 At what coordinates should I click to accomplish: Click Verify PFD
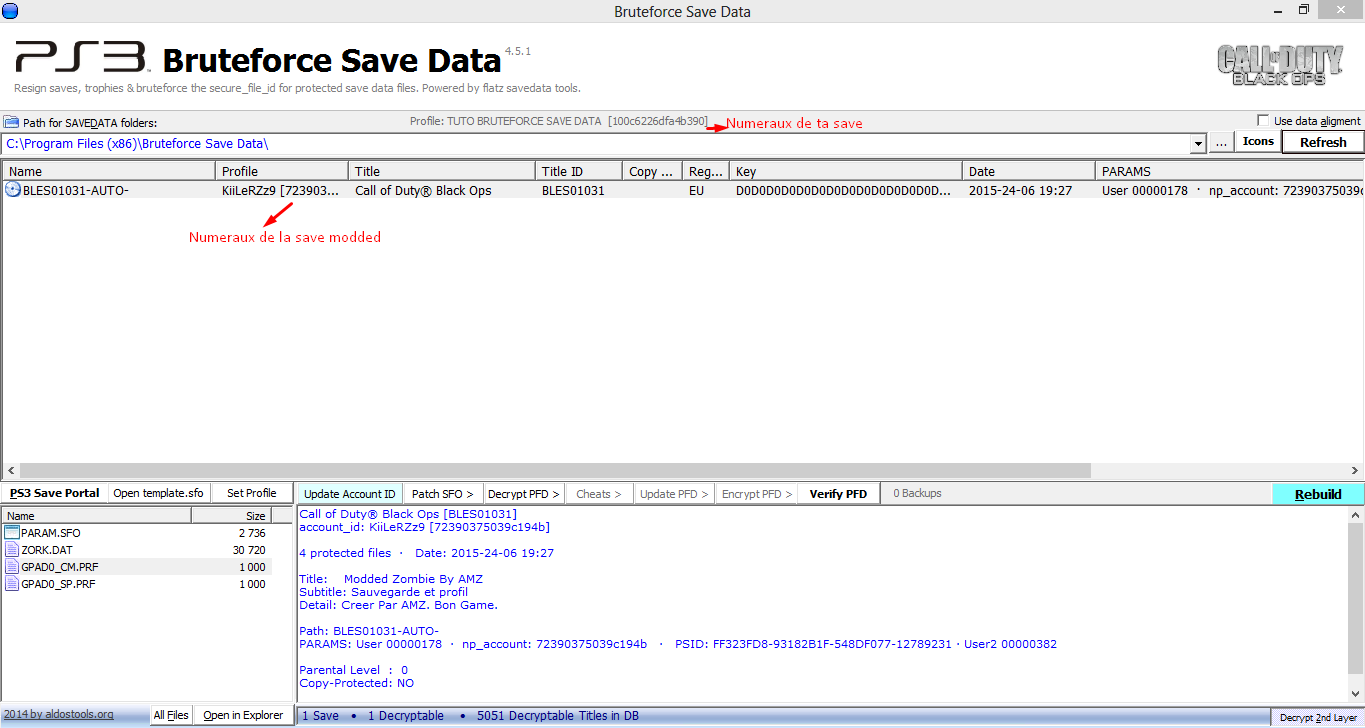point(838,494)
